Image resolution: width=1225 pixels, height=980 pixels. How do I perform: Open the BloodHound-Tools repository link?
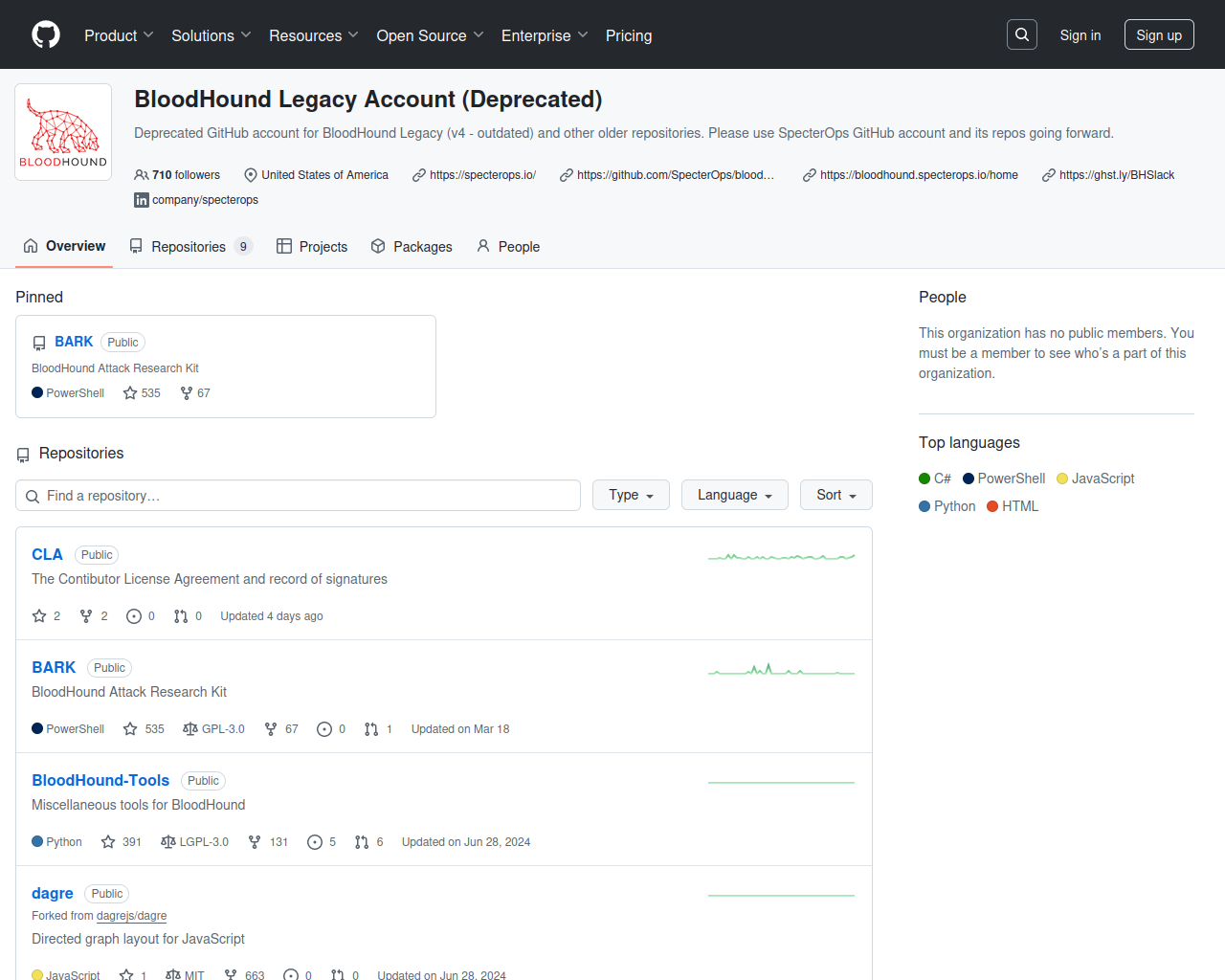(x=100, y=781)
